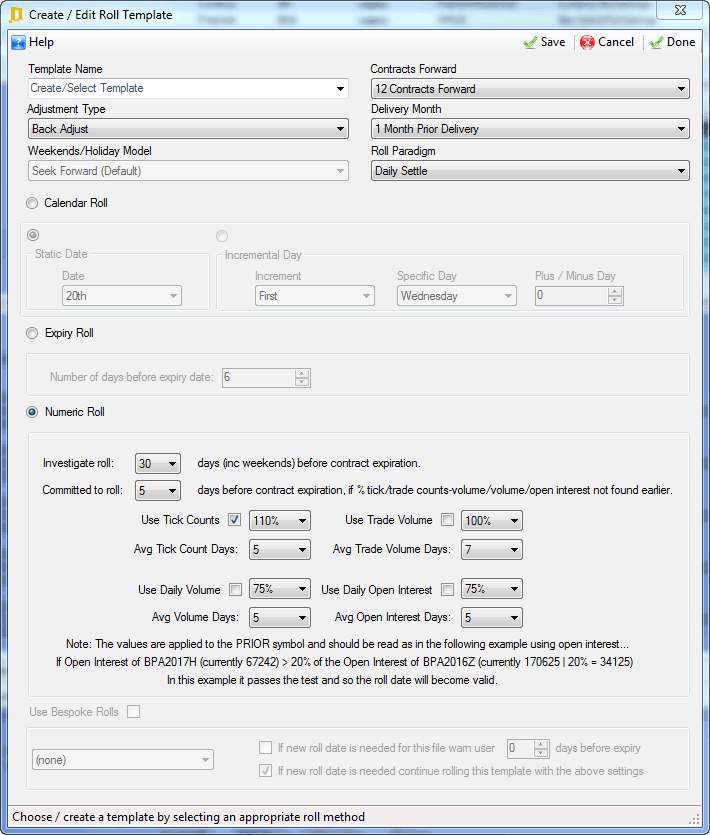Open the Avg Trade Volume Days dropdown
The width and height of the screenshot is (710, 835).
(492, 550)
